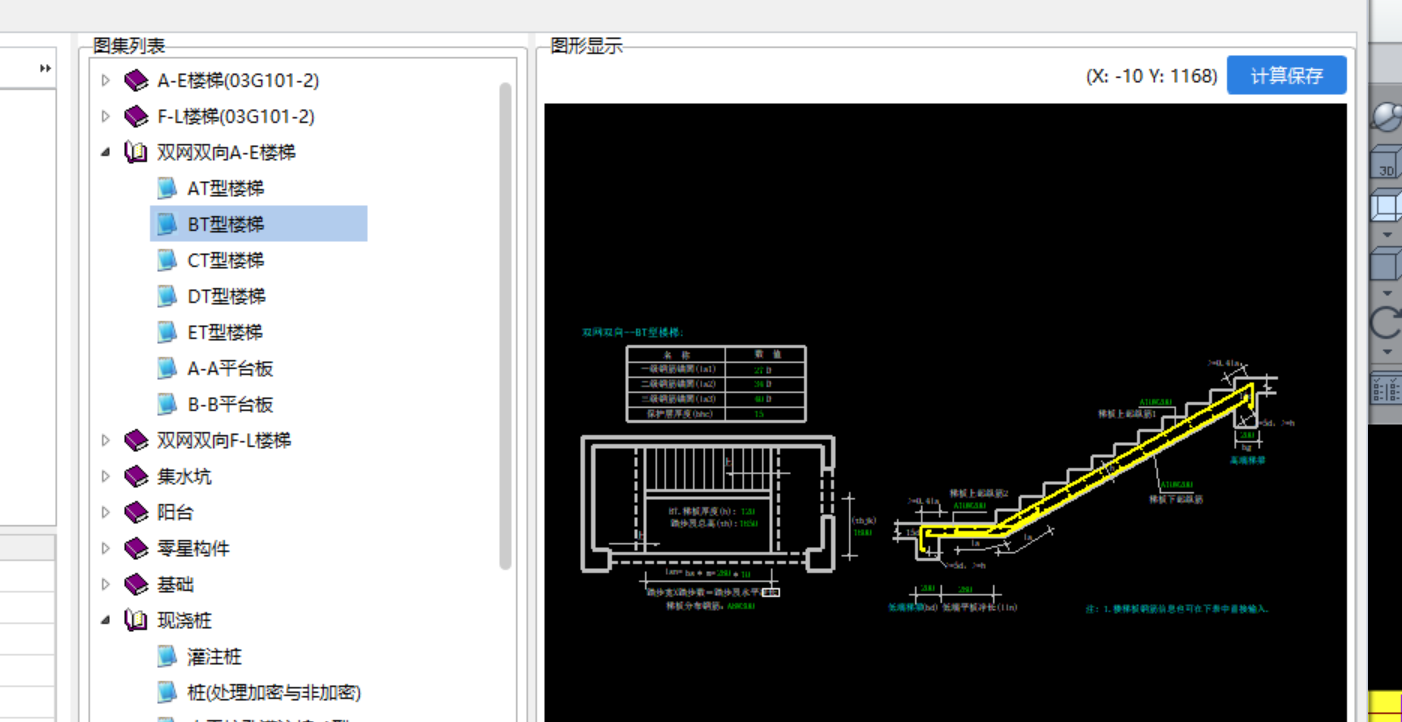The height and width of the screenshot is (722, 1402).
Task: Expand the 集水坑 tree node
Action: tap(106, 477)
